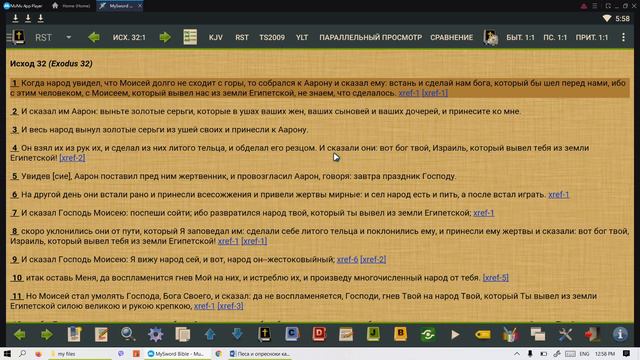The width and height of the screenshot is (640, 360).
Task: Open the Windows Start menu
Action: tap(7, 354)
